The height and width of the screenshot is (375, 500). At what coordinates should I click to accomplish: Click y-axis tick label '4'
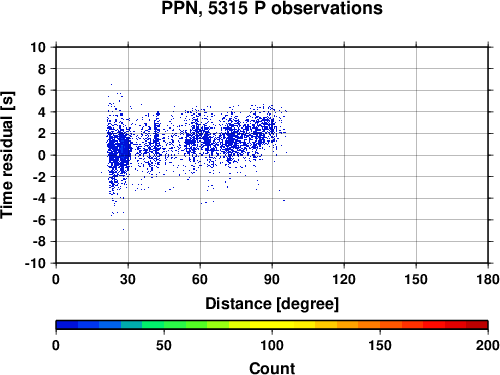[42, 112]
